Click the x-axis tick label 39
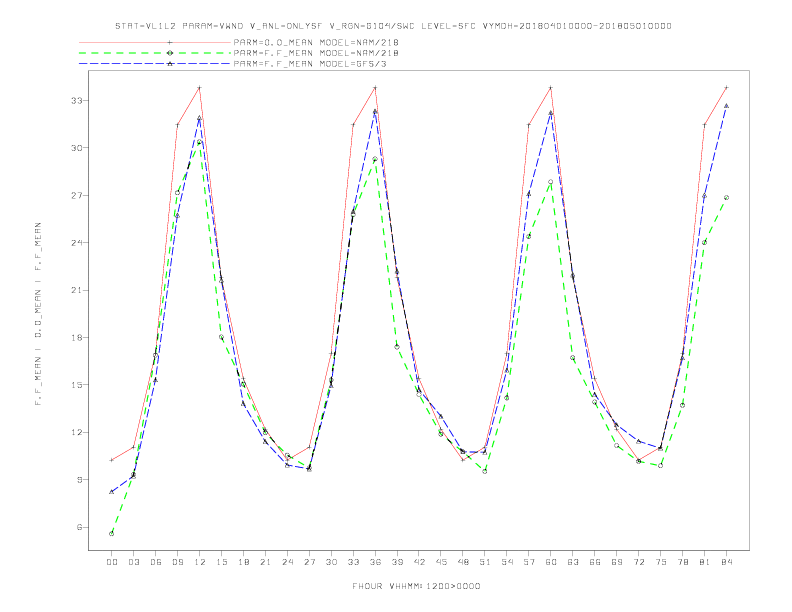This screenshot has width=792, height=612. [x=397, y=562]
